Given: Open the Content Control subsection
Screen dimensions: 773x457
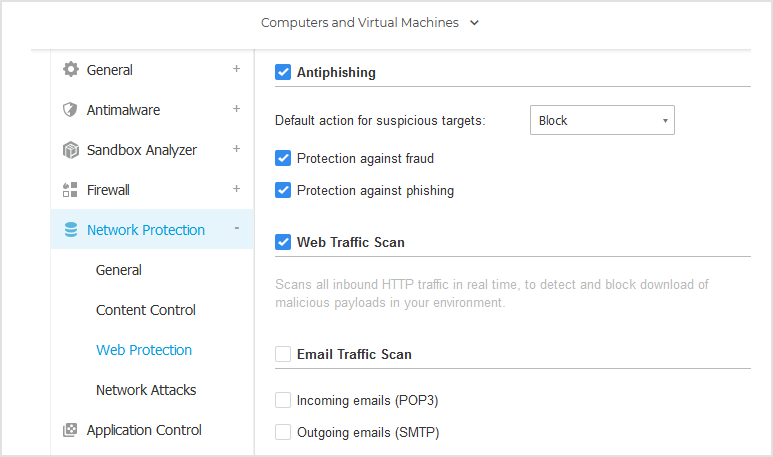Looking at the screenshot, I should click(146, 310).
